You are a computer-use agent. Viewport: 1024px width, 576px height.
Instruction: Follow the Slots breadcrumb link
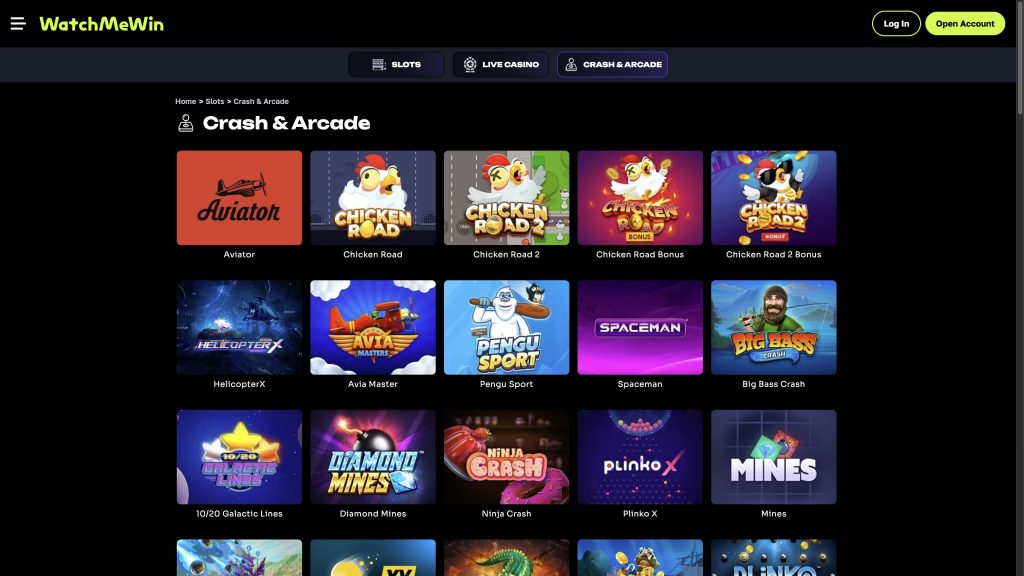pyautogui.click(x=215, y=101)
